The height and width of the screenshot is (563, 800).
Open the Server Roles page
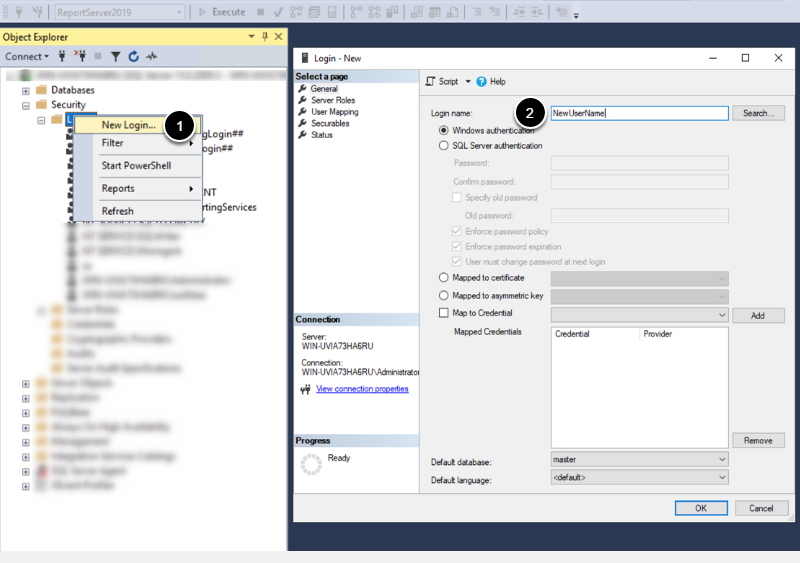[333, 100]
